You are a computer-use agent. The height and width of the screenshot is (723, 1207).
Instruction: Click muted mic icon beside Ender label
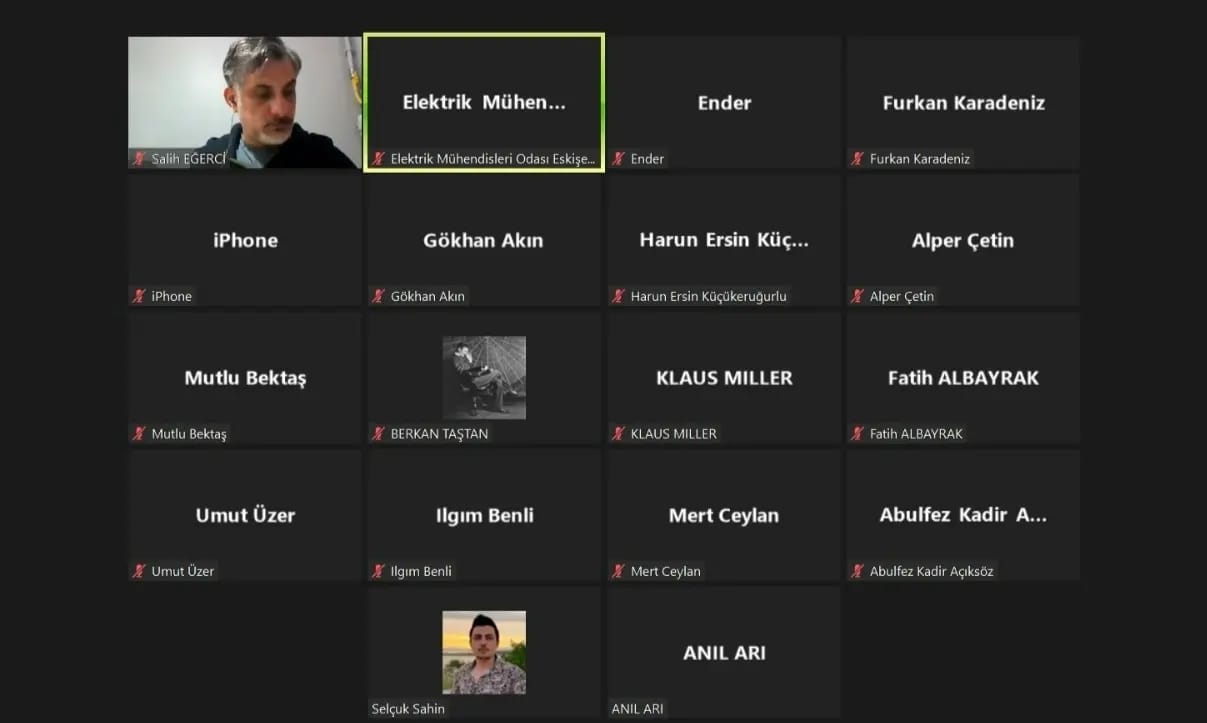tap(619, 159)
